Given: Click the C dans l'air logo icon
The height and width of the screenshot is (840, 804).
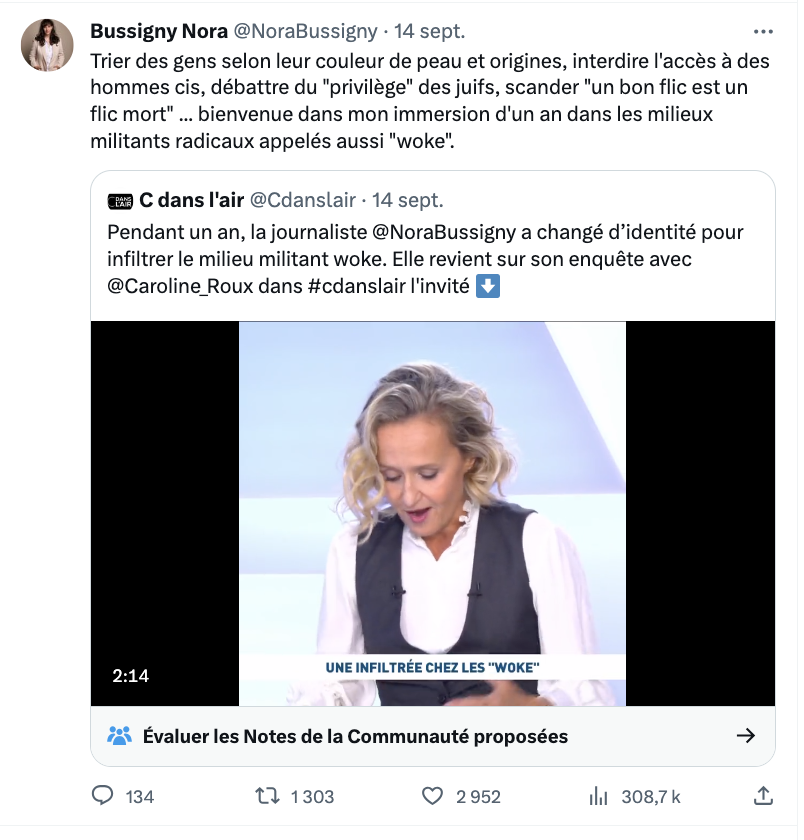Looking at the screenshot, I should pos(119,201).
